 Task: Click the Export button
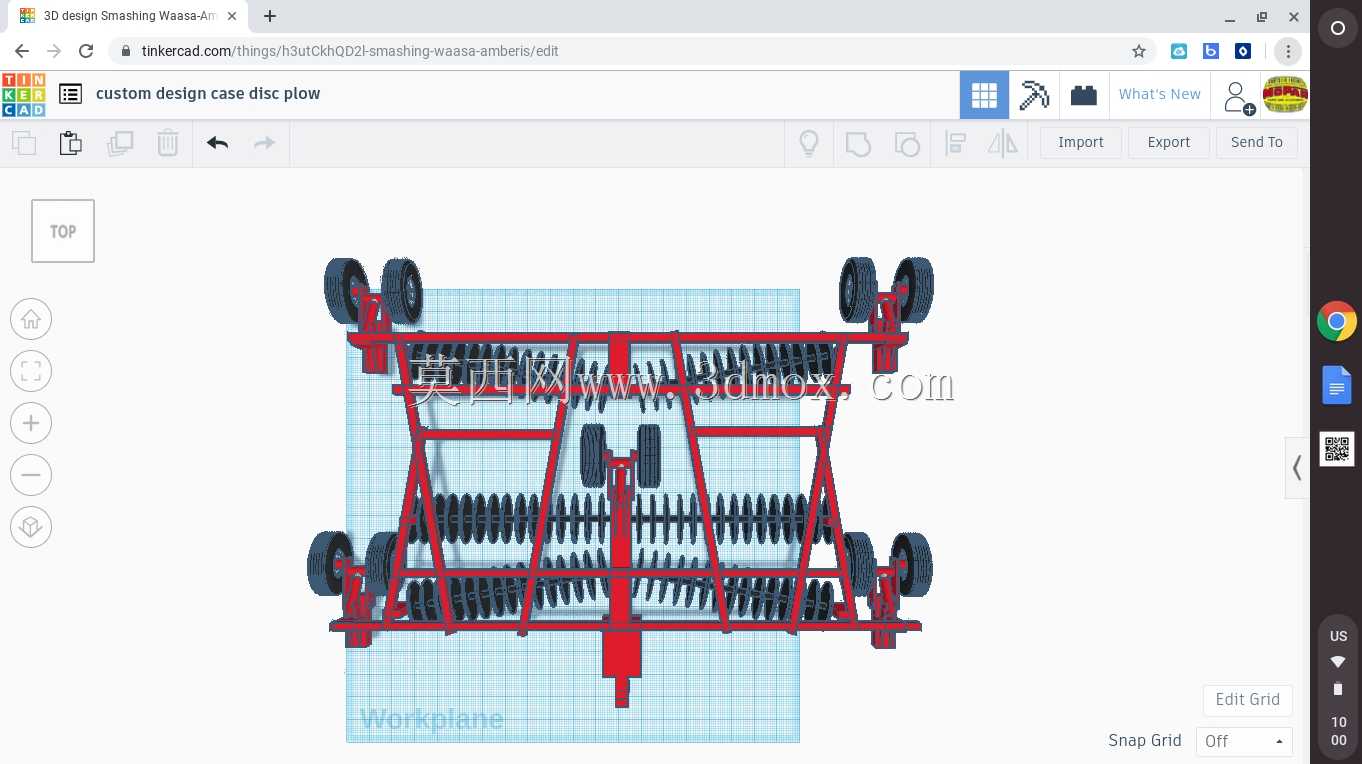1168,142
